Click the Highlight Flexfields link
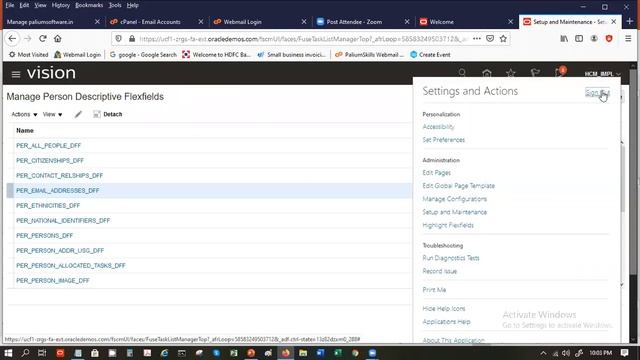 448,225
